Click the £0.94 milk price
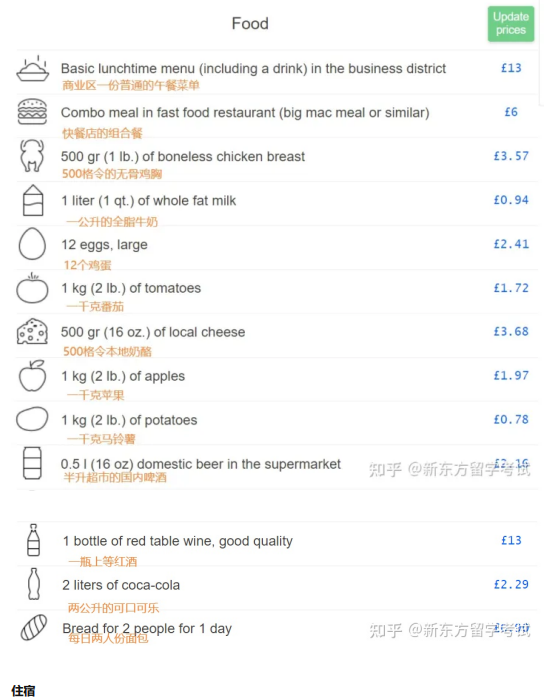This screenshot has width=559, height=700. point(511,200)
